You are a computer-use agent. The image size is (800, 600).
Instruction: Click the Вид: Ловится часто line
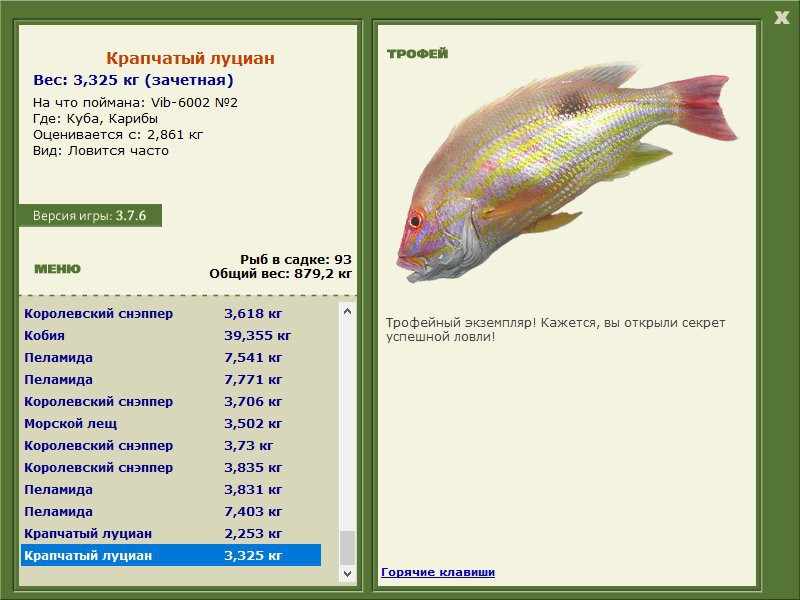coord(101,151)
